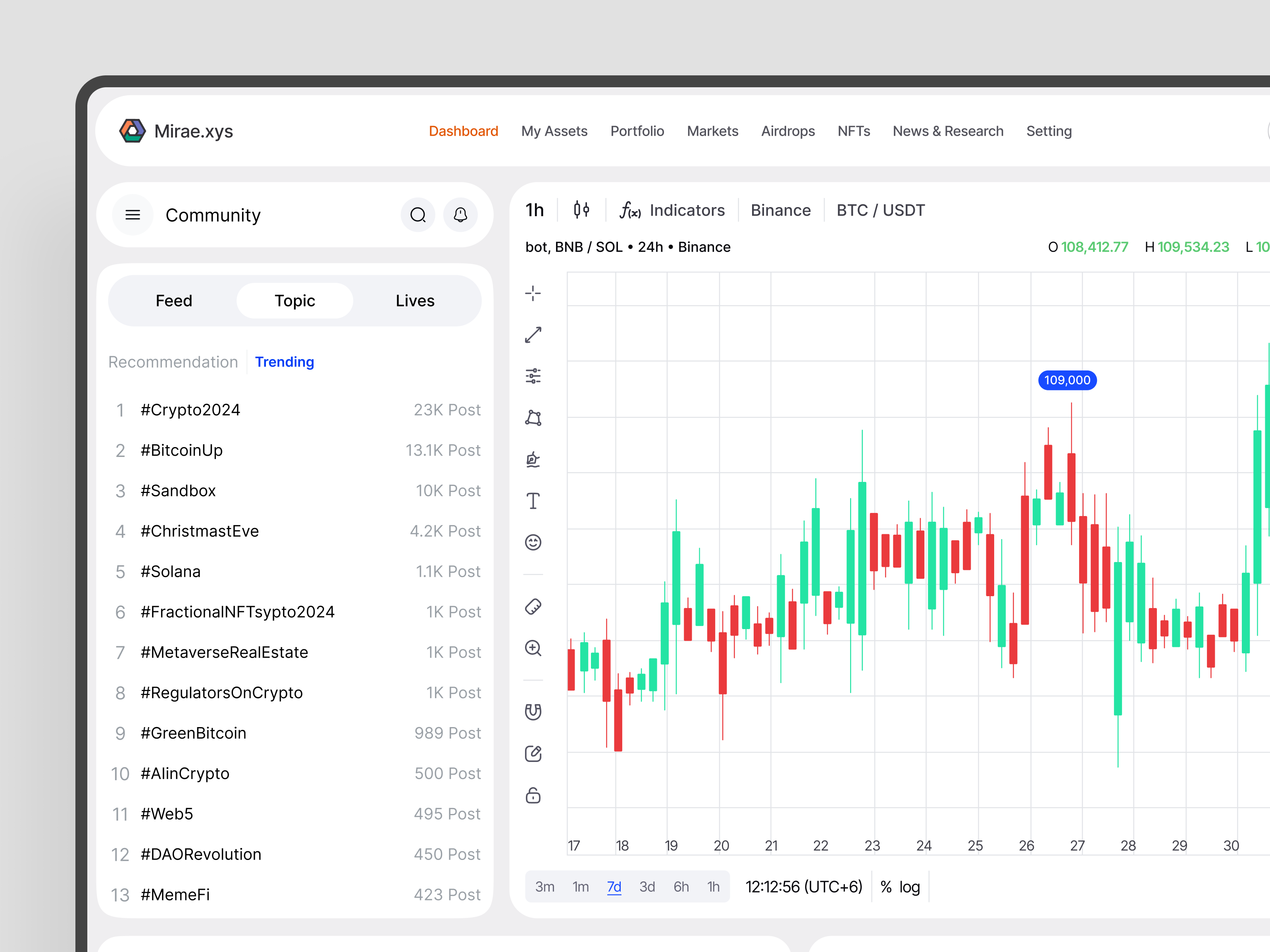Switch to the Topic tab
The width and height of the screenshot is (1270, 952).
coord(294,301)
